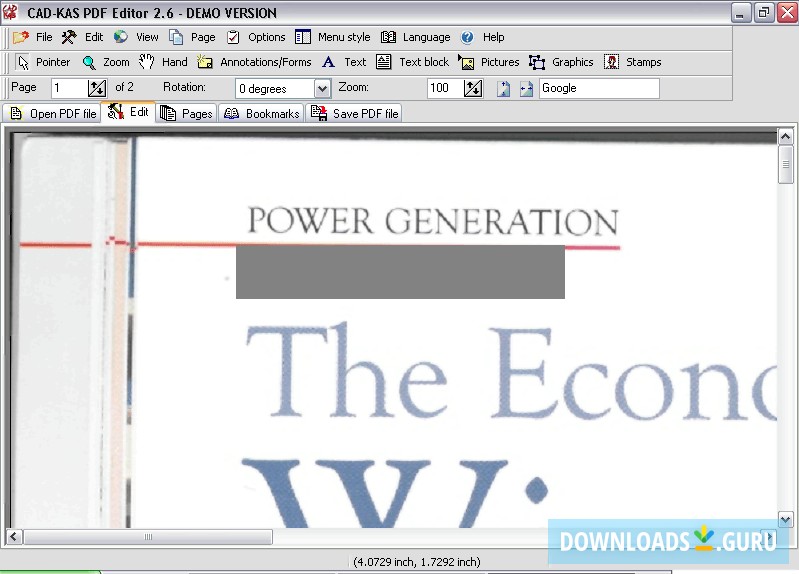Click the horizontal scrollbar thumb
Viewport: 799px width, 574px height.
pos(148,536)
